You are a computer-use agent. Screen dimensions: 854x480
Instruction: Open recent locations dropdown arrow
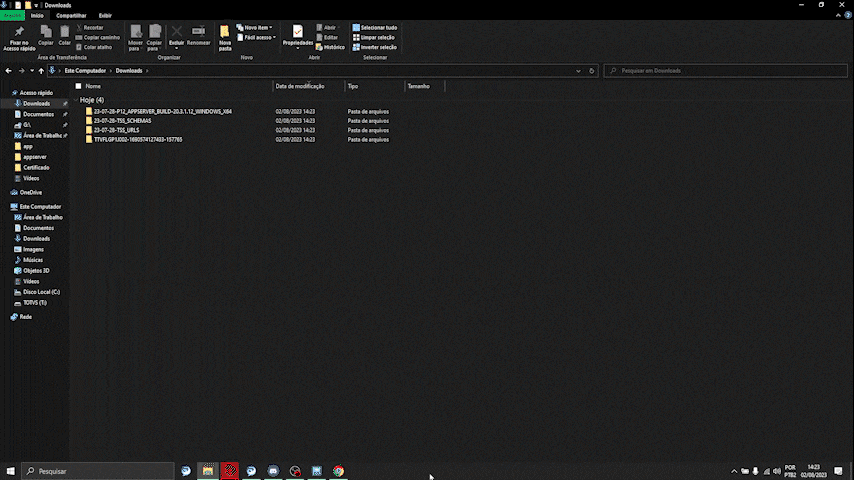[32, 70]
